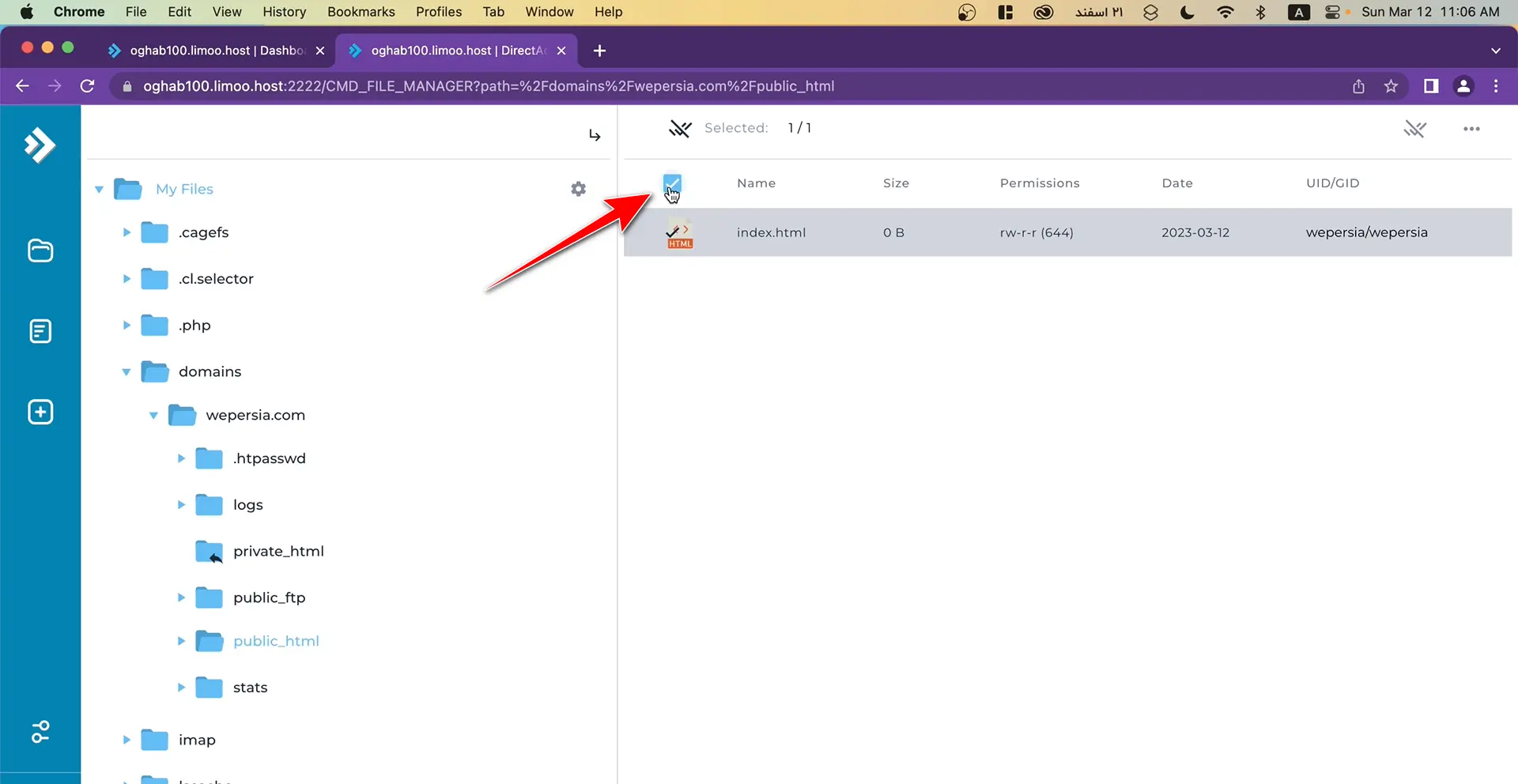1518x784 pixels.
Task: Open the file manager sidebar folder icon
Action: click(40, 251)
